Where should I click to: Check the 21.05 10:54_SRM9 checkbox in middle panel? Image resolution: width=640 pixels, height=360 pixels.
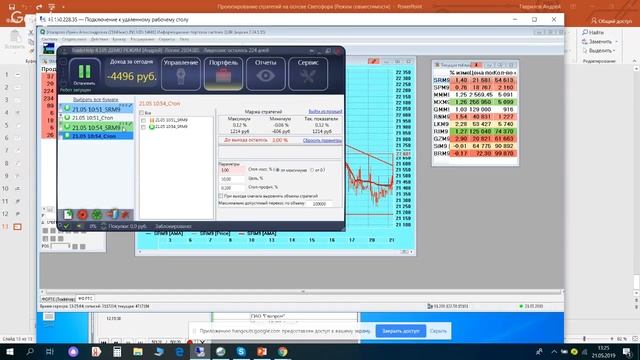(x=143, y=127)
